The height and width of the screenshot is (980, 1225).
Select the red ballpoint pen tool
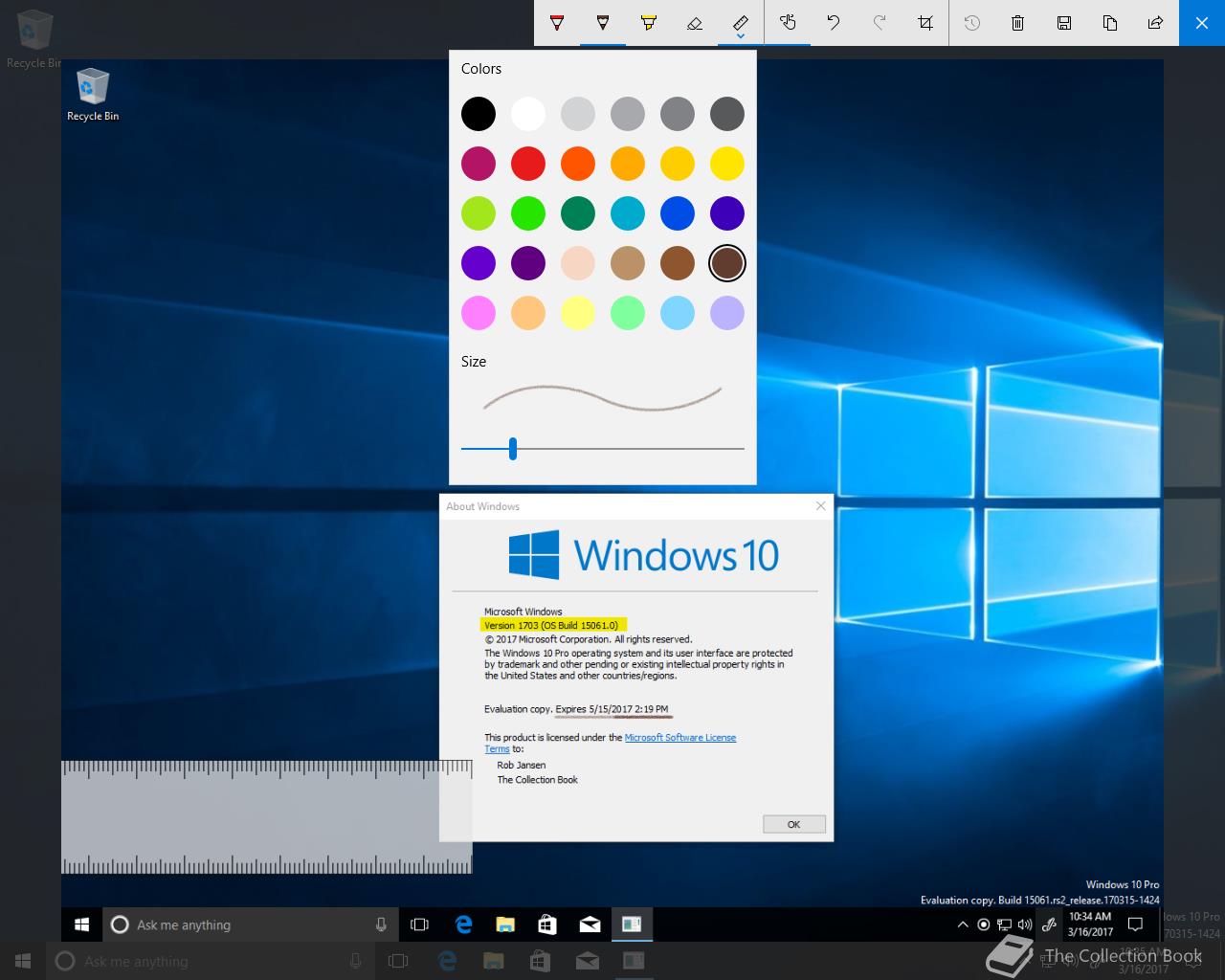[x=557, y=23]
